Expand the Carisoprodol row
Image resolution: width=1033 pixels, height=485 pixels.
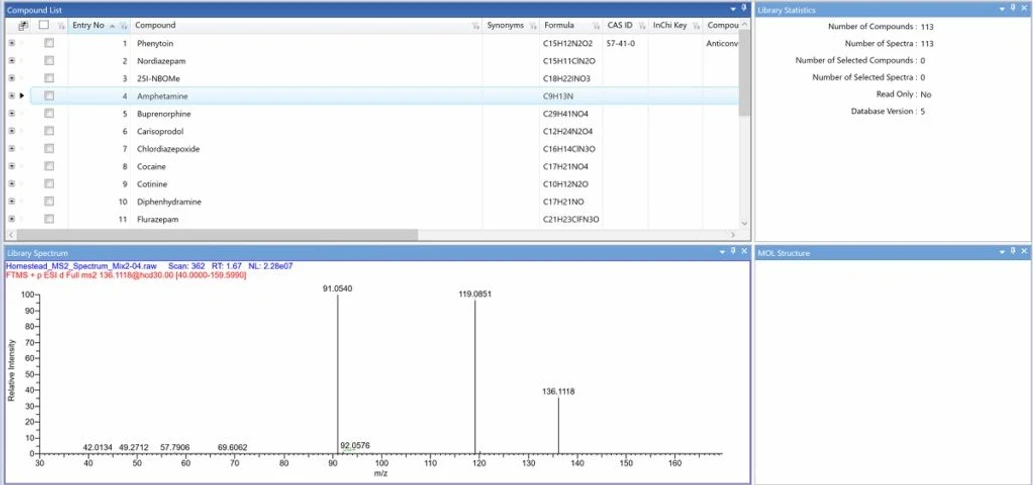11,131
